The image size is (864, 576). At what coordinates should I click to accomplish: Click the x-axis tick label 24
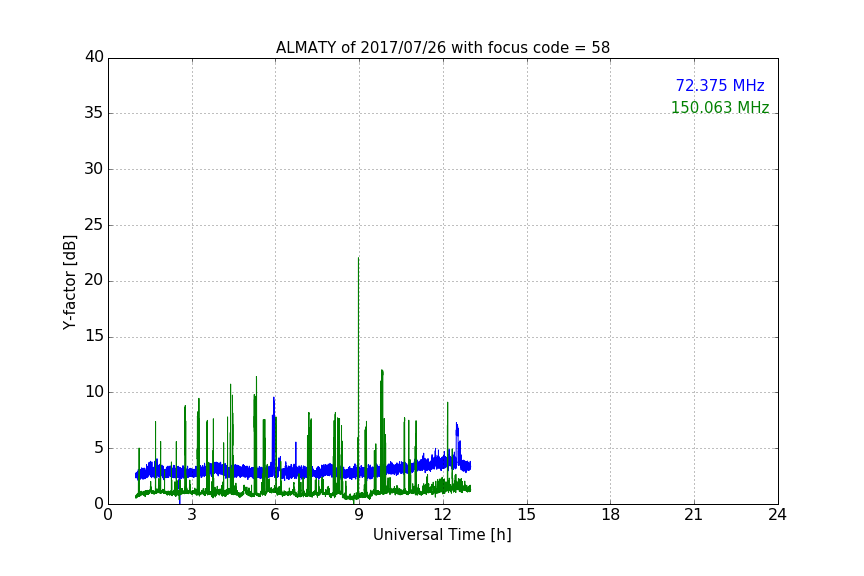pyautogui.click(x=778, y=515)
